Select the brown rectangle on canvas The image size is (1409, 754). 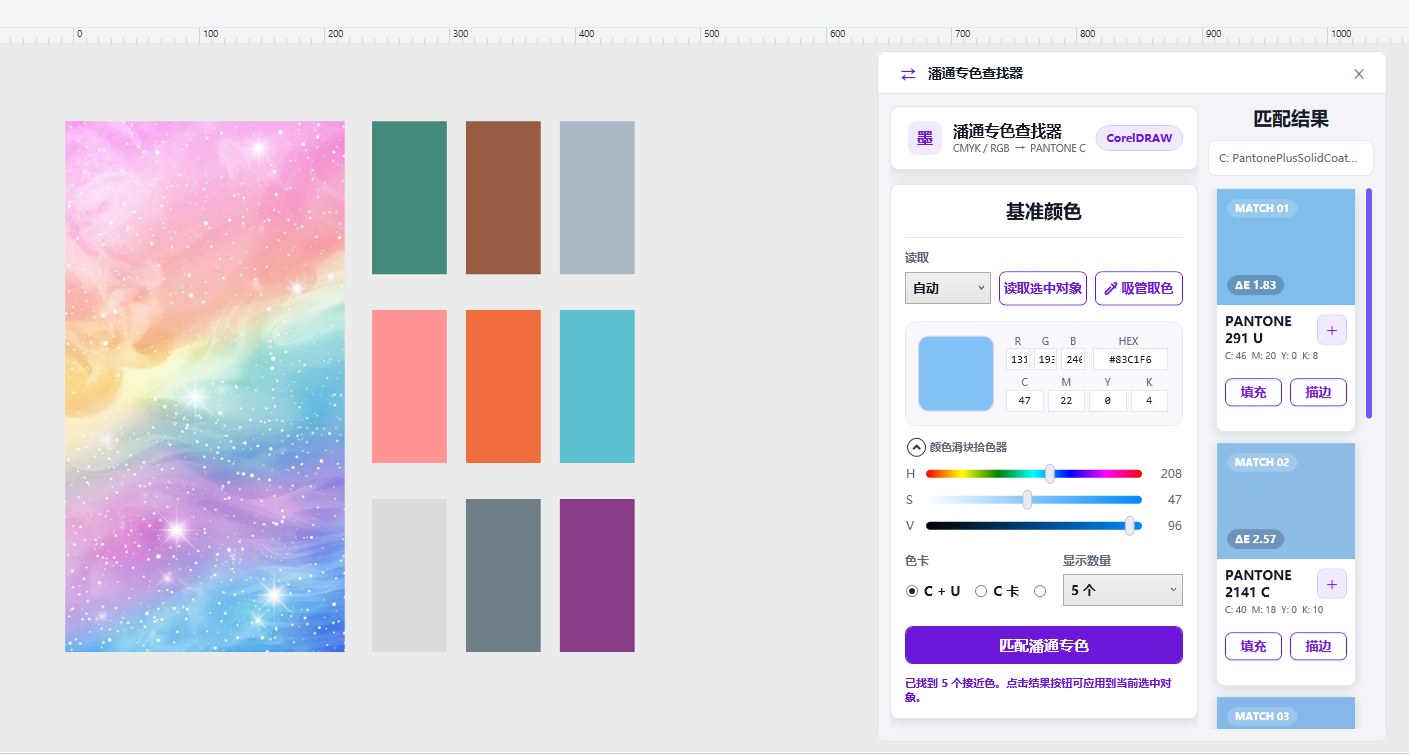click(503, 197)
